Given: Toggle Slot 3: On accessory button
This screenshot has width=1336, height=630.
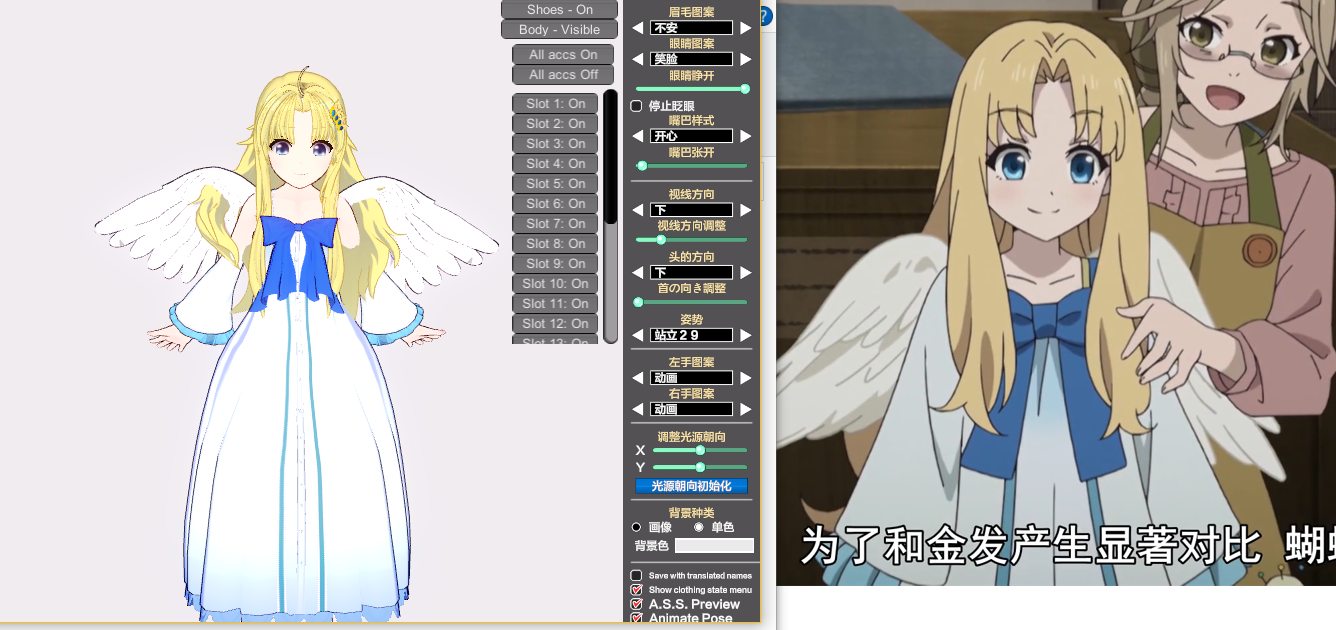Looking at the screenshot, I should point(556,144).
